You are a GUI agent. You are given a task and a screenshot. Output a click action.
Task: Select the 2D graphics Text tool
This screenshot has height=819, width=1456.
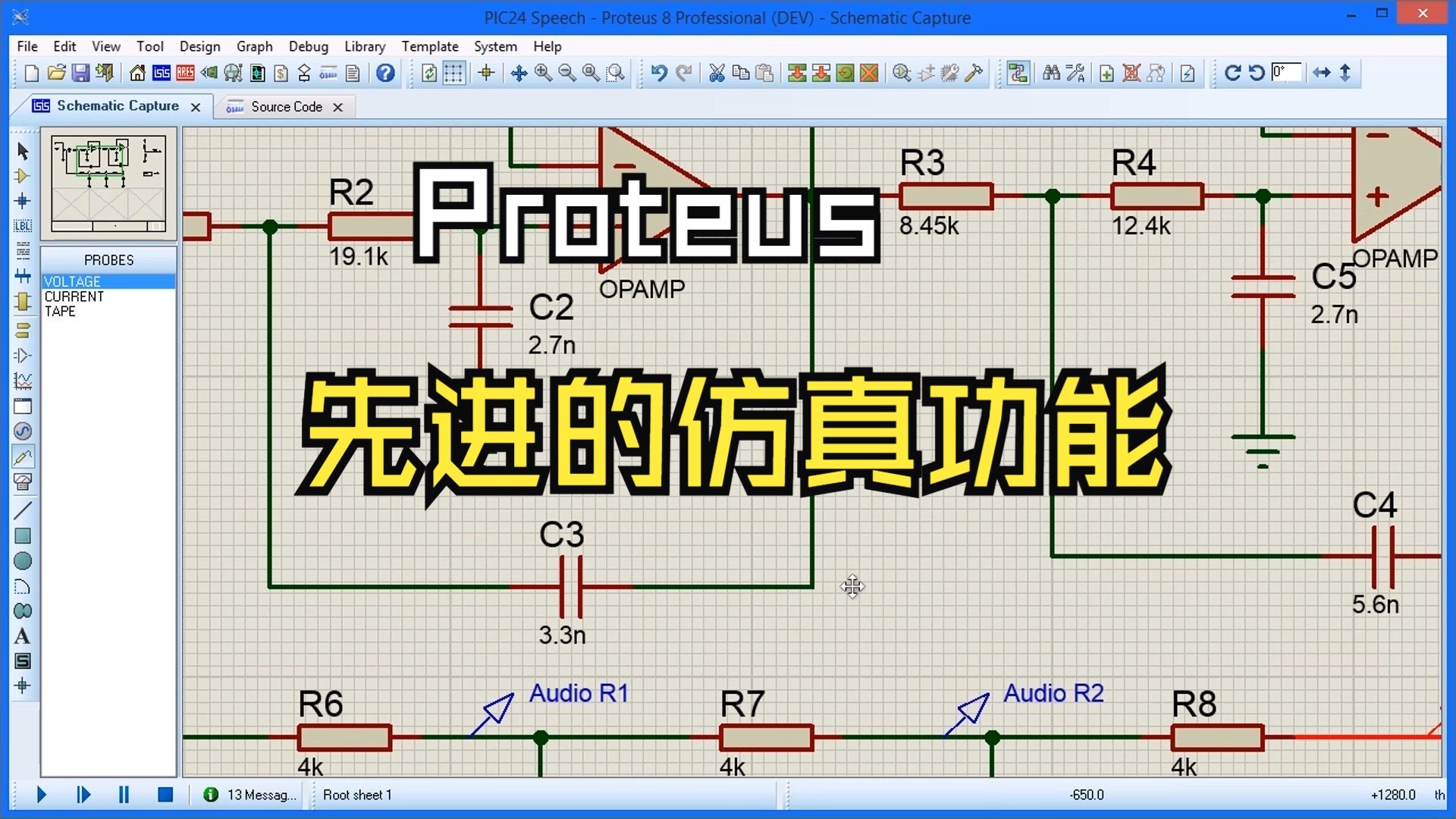[23, 636]
